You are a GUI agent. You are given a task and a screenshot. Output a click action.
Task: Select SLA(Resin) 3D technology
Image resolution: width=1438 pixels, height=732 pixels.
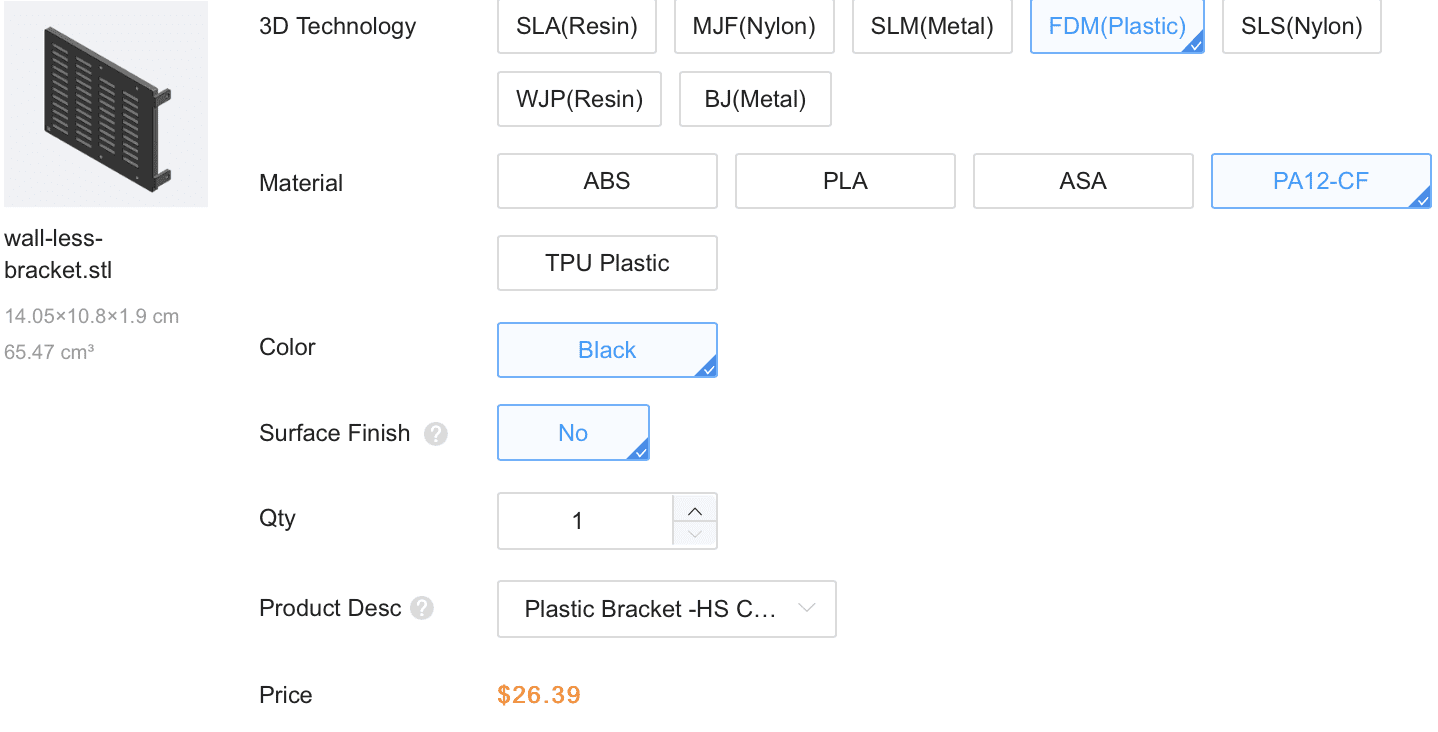(x=577, y=27)
